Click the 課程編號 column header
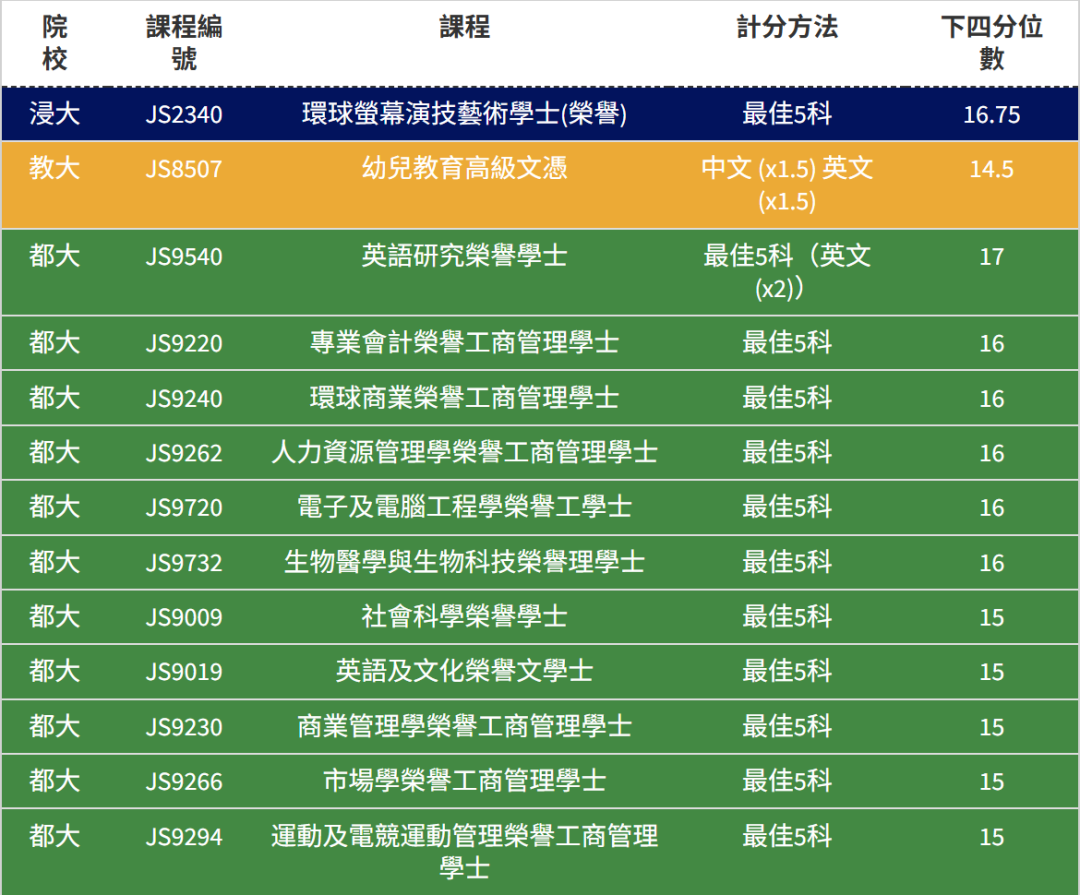The height and width of the screenshot is (895, 1080). [x=184, y=43]
